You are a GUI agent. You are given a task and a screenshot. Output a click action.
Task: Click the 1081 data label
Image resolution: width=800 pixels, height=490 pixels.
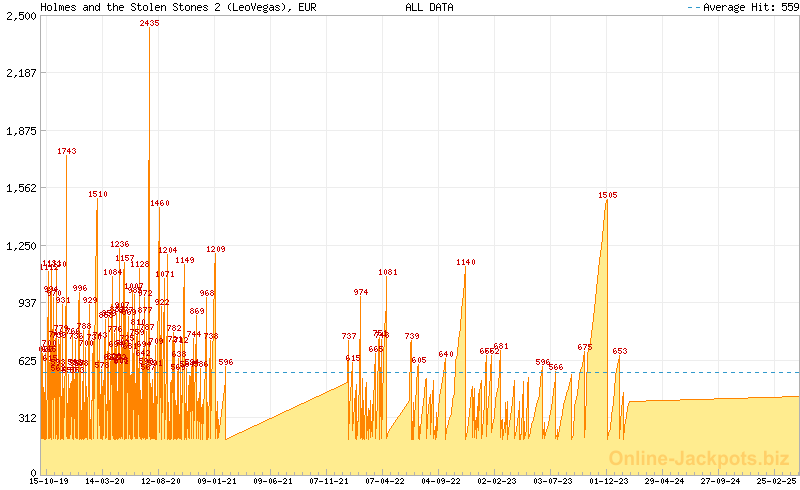pos(388,272)
